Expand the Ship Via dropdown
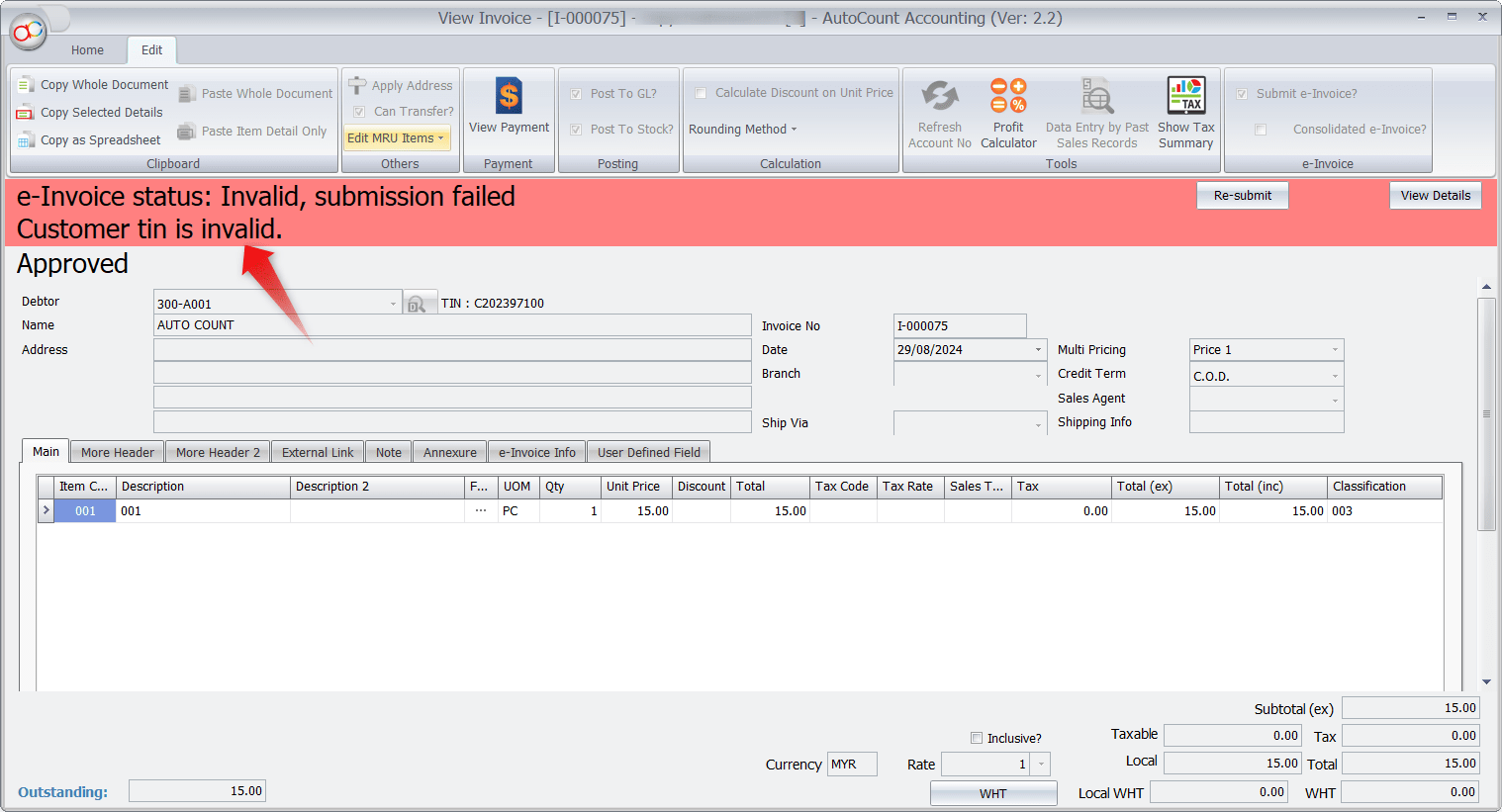This screenshot has height=812, width=1502. (x=1038, y=423)
